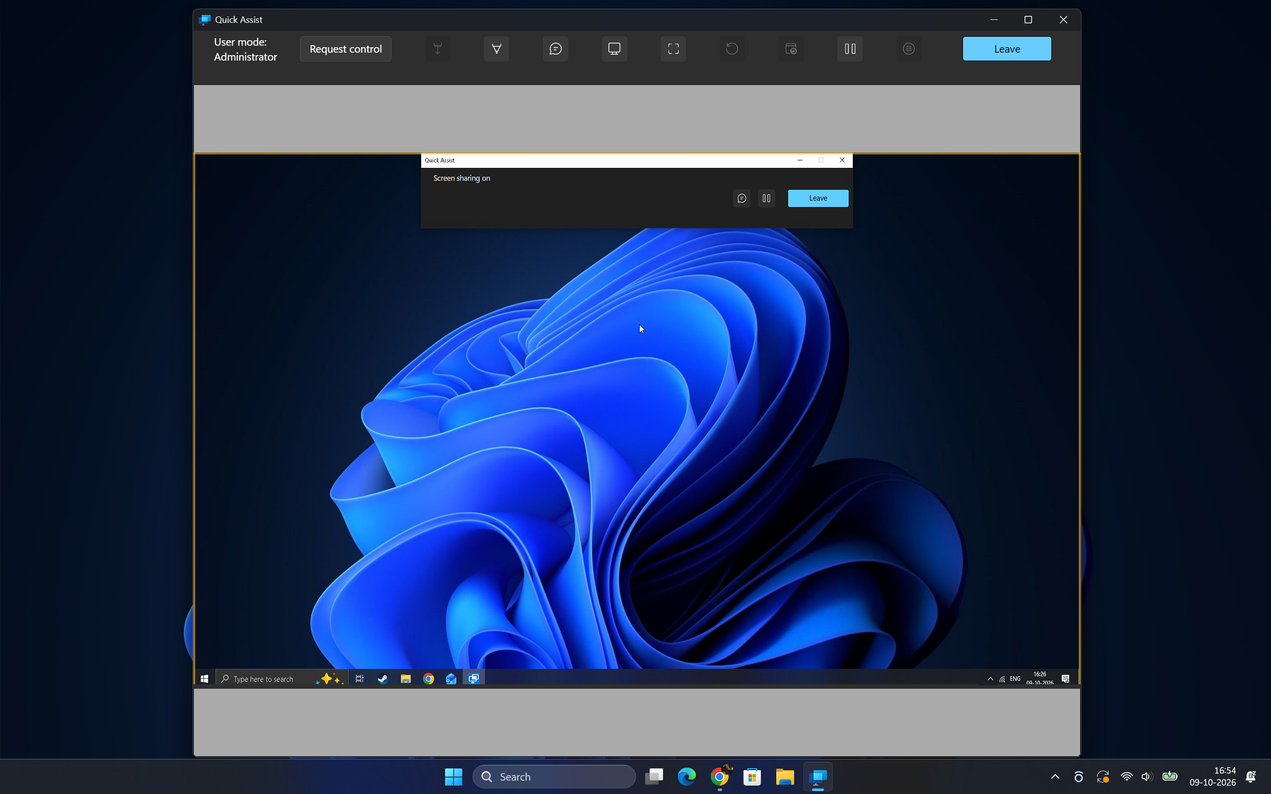Image resolution: width=1271 pixels, height=794 pixels.
Task: Activate the annotation pen tool
Action: point(496,49)
